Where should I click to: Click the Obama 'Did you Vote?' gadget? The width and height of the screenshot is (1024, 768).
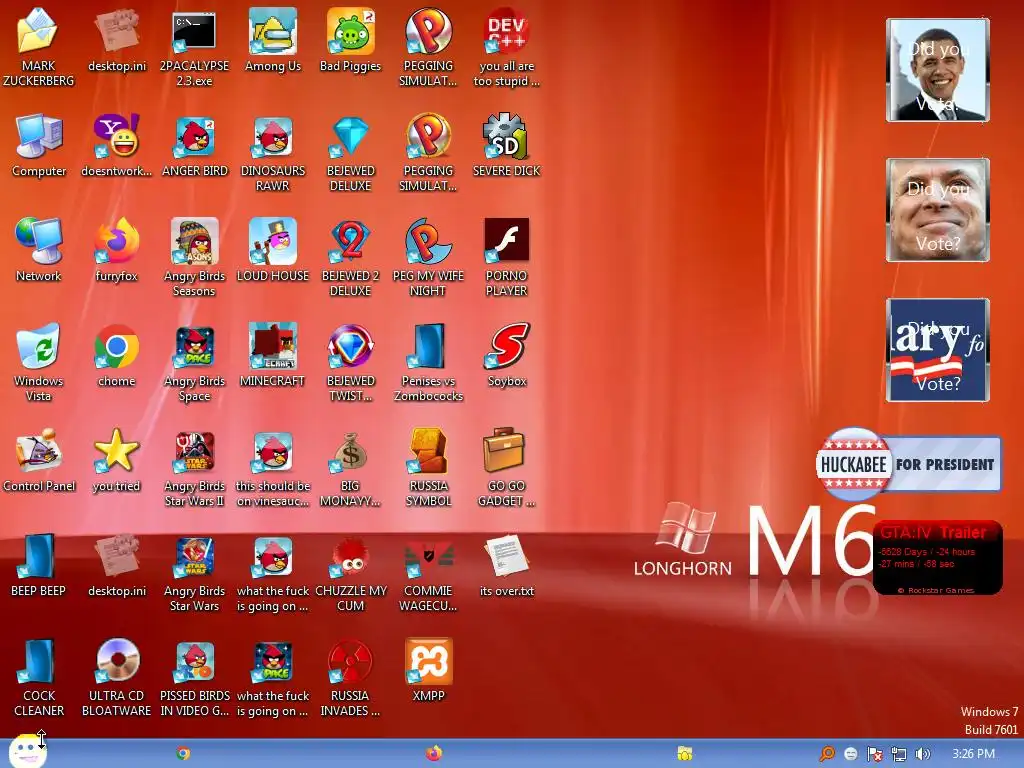click(x=938, y=70)
